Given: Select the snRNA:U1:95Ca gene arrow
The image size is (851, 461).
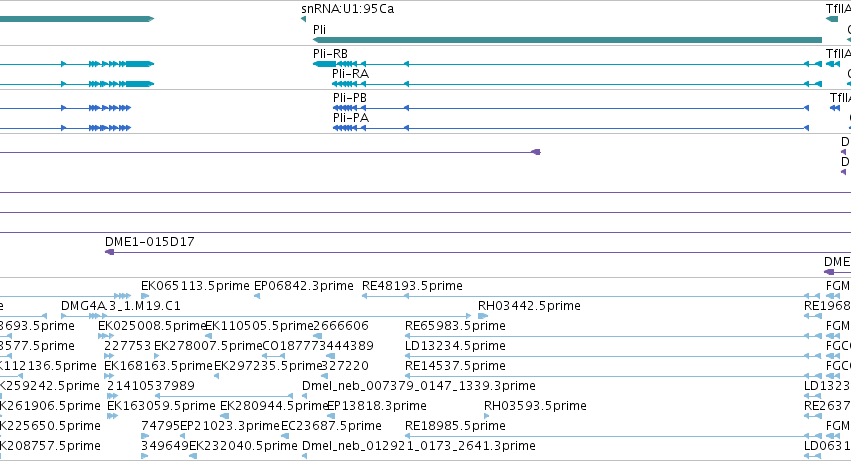Looking at the screenshot, I should [x=303, y=19].
